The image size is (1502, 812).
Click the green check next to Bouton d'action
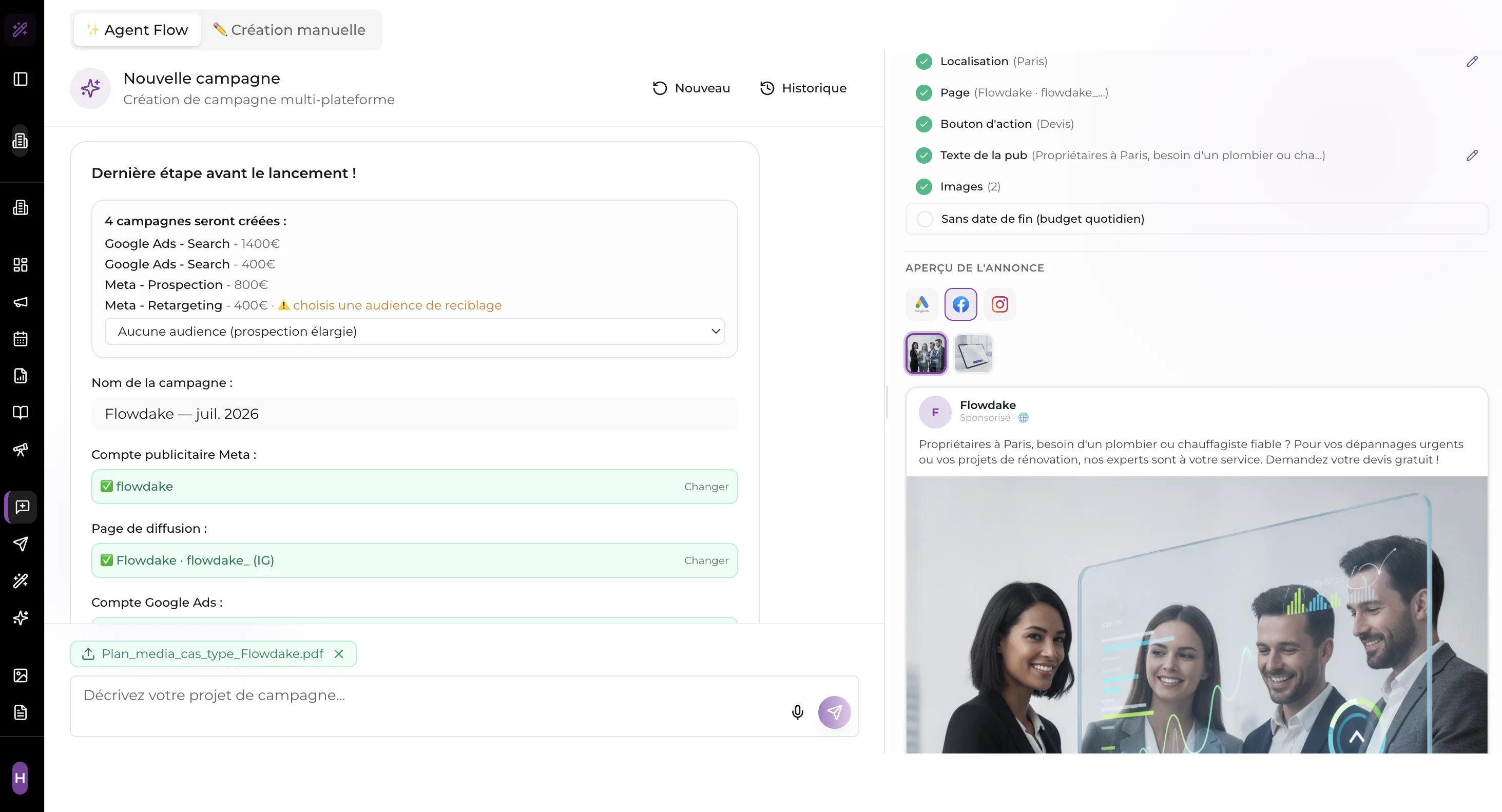pyautogui.click(x=923, y=124)
